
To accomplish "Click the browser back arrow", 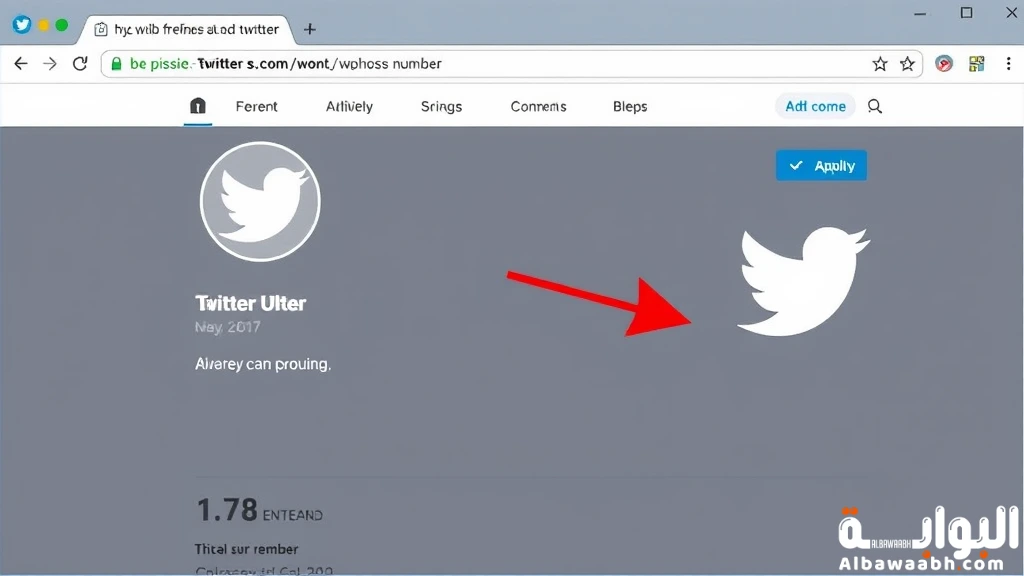I will click(21, 64).
